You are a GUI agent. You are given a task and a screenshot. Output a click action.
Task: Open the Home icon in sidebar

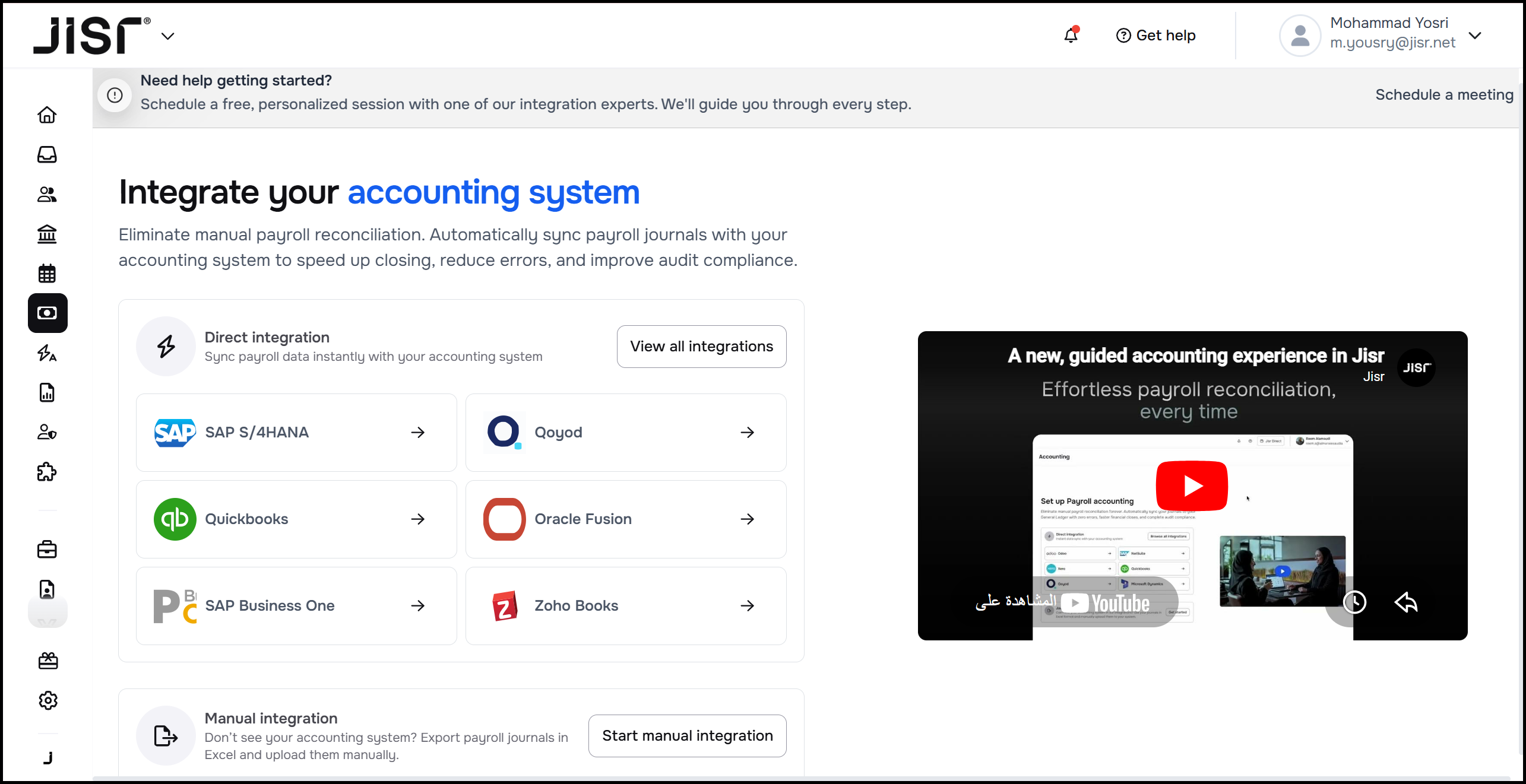(47, 115)
